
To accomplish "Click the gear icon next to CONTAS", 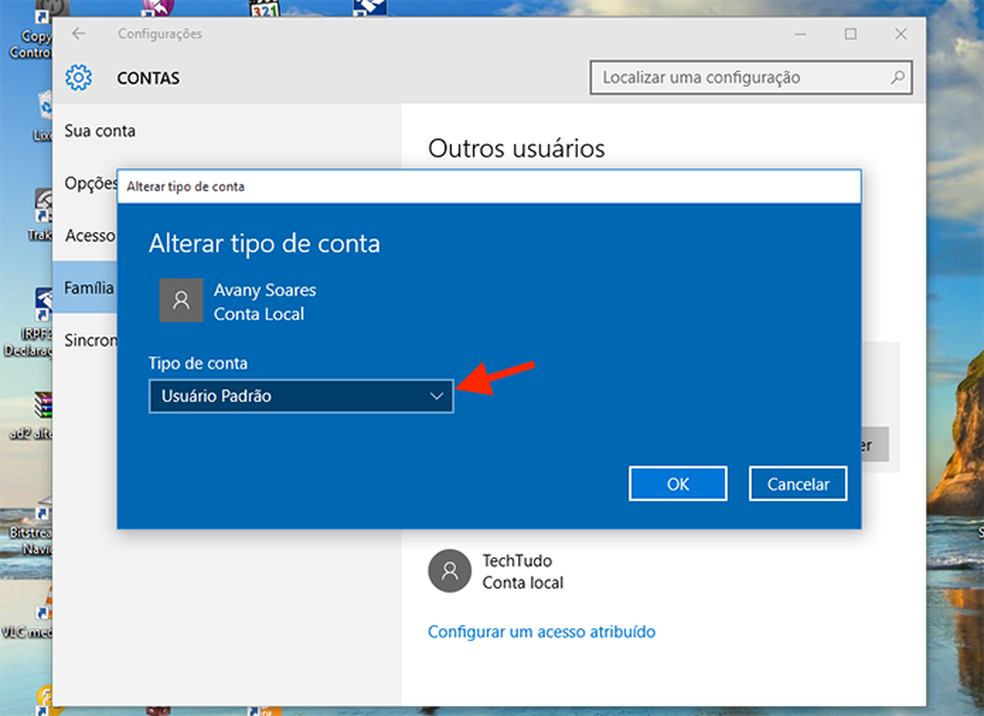I will (78, 78).
